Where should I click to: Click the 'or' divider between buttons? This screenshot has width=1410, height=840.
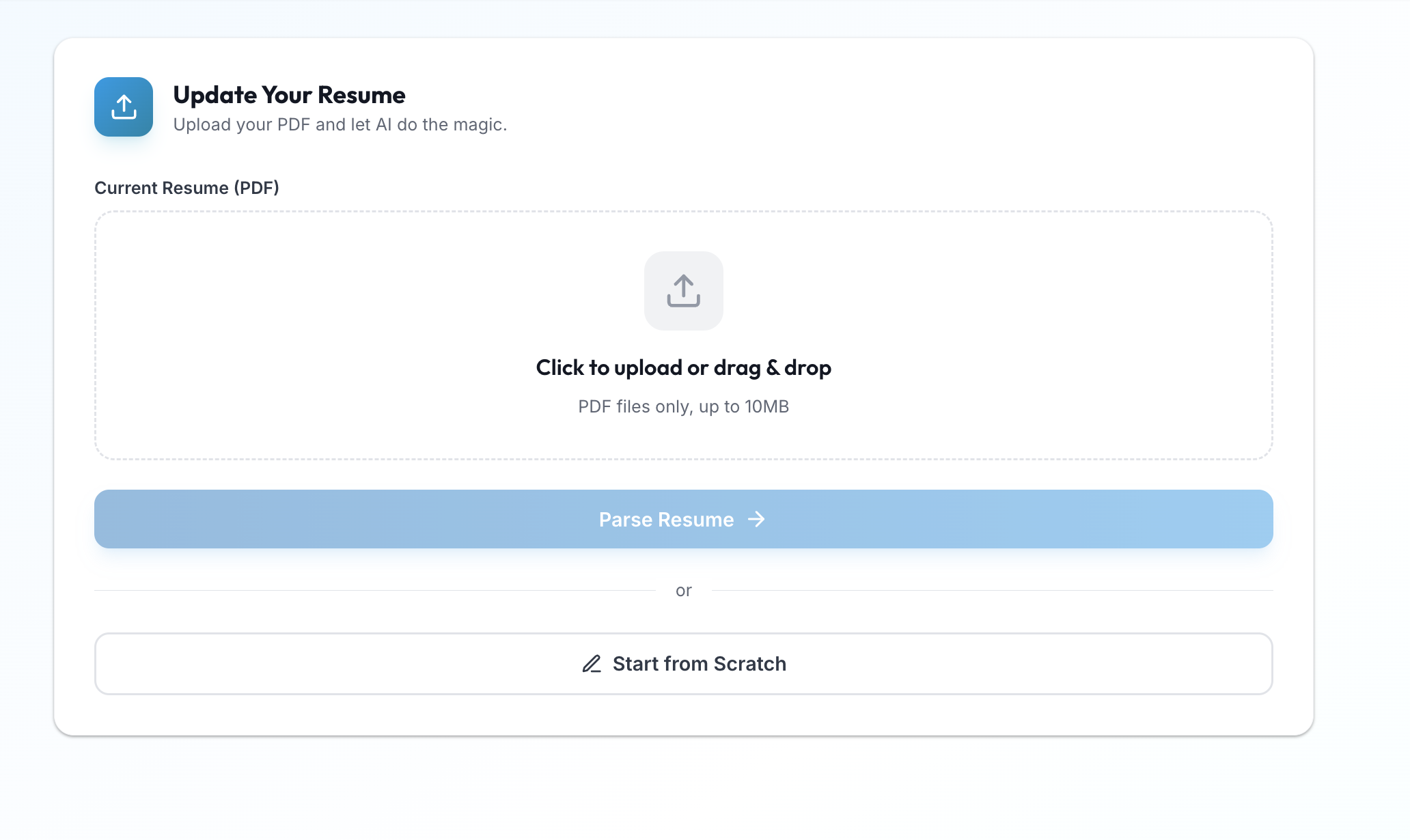click(x=684, y=590)
